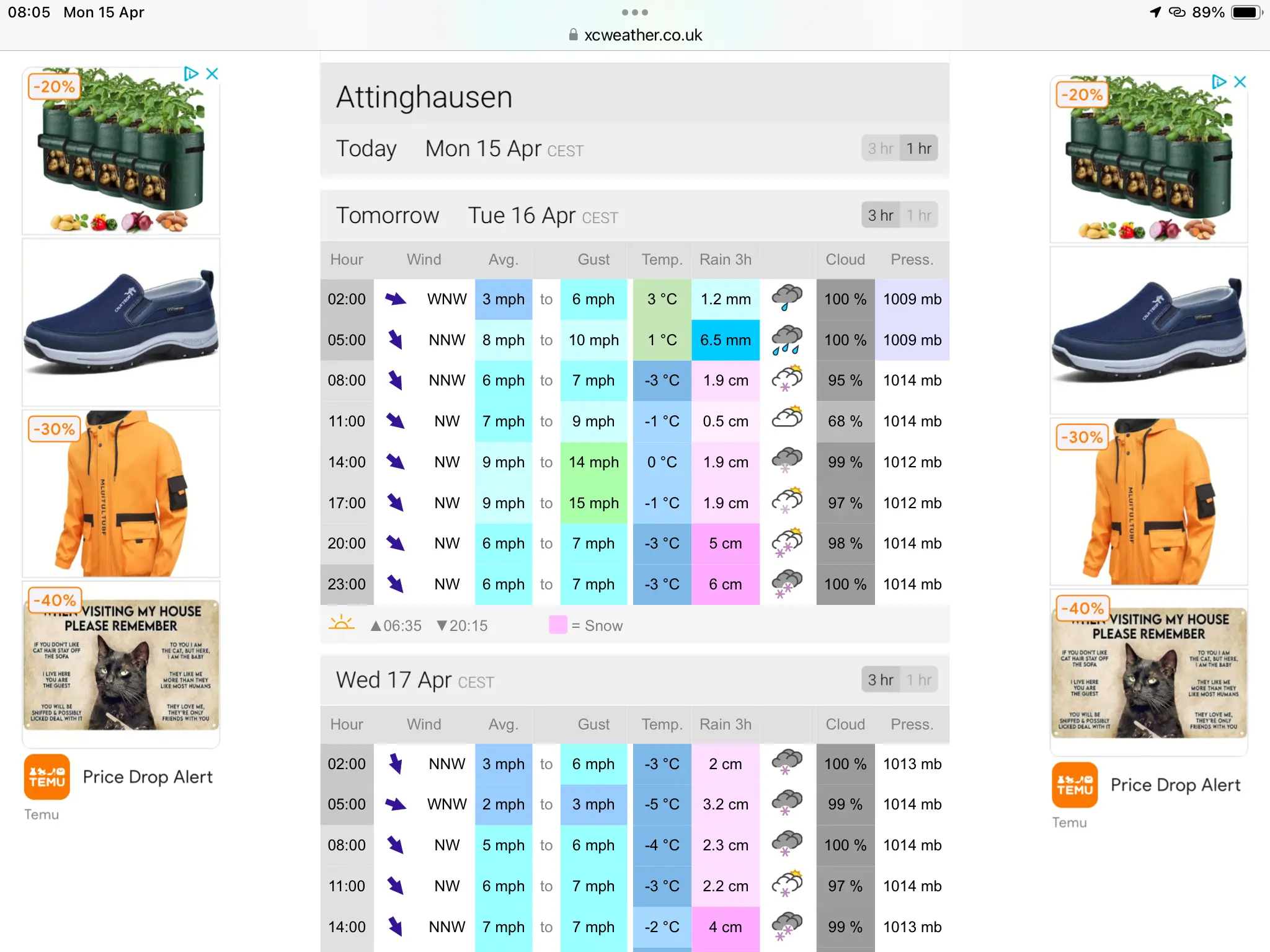Screen dimensions: 1270x952
Task: Open AdChoices info on right ad
Action: [x=1219, y=82]
